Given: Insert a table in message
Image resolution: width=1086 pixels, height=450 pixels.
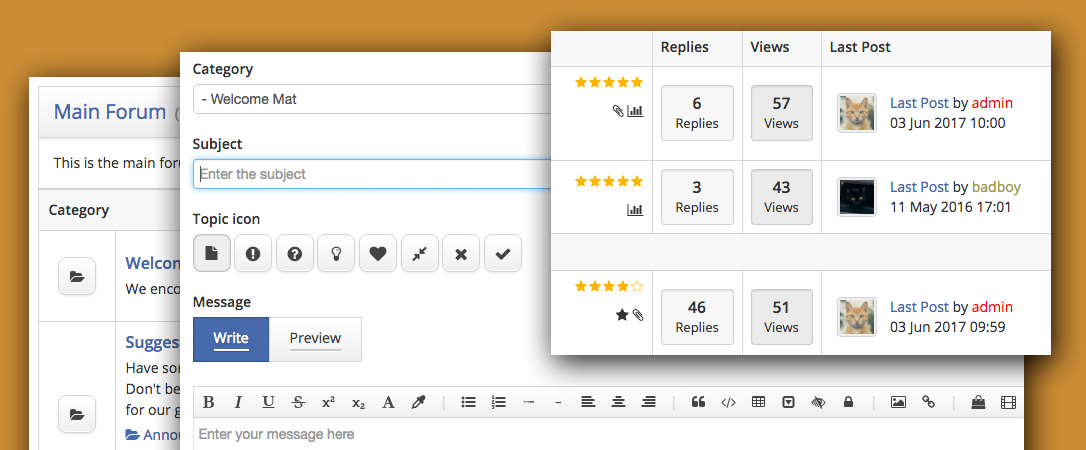Looking at the screenshot, I should pyautogui.click(x=758, y=402).
